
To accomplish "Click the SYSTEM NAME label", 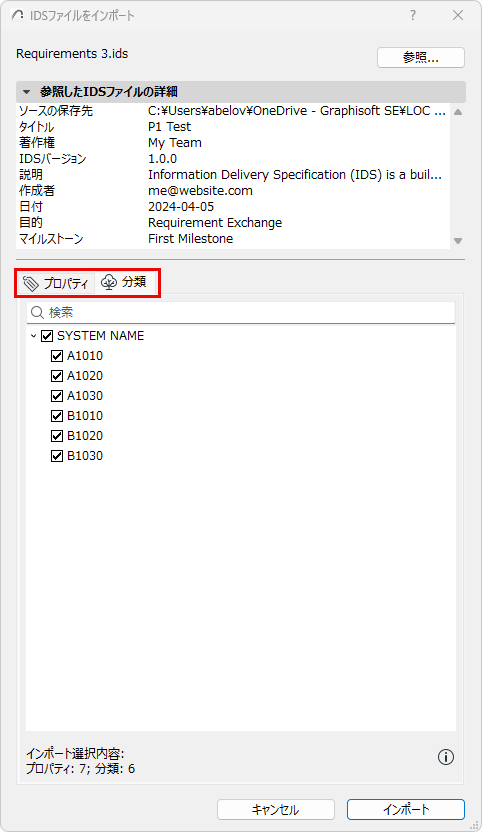I will (100, 336).
